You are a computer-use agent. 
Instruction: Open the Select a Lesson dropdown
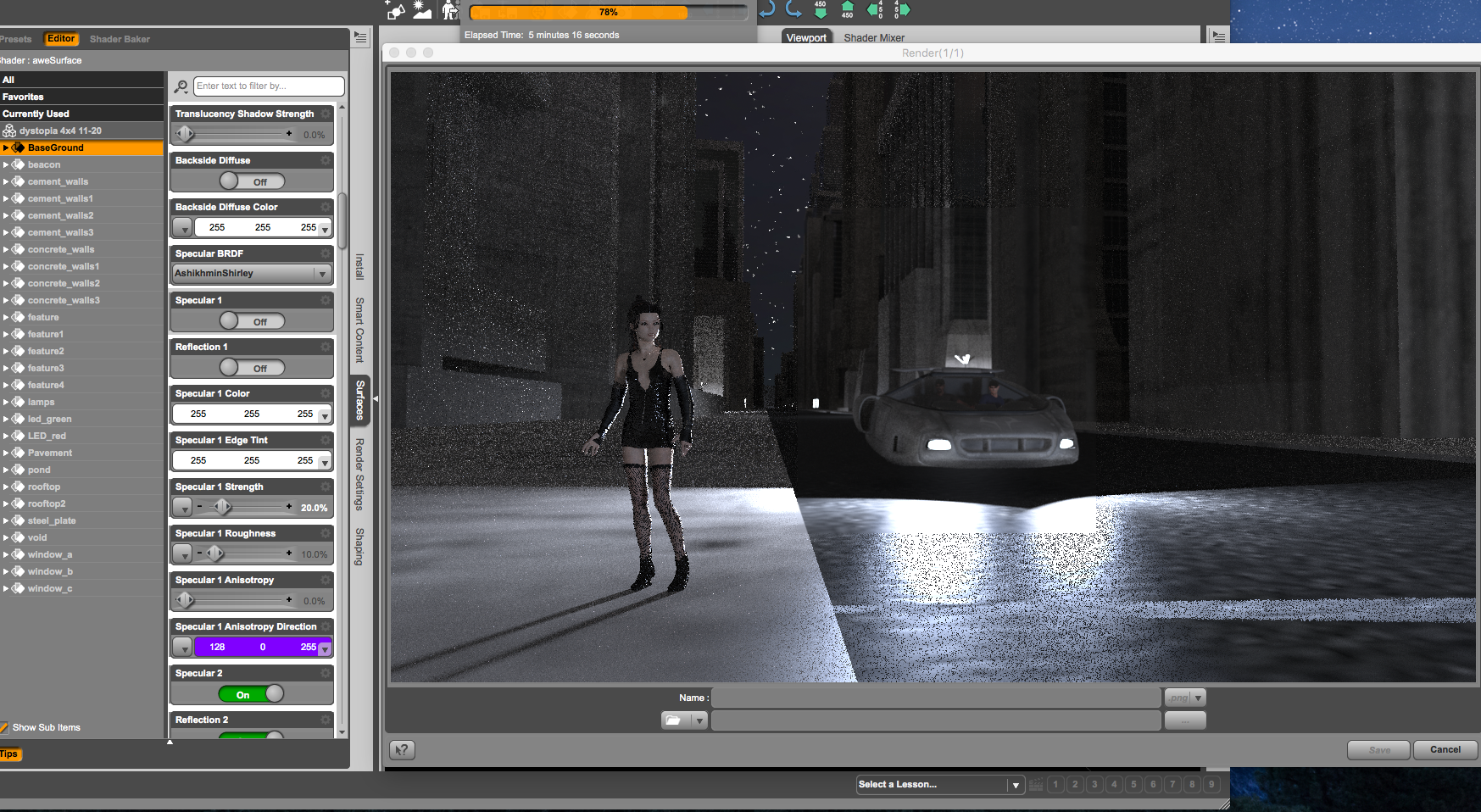(x=940, y=785)
